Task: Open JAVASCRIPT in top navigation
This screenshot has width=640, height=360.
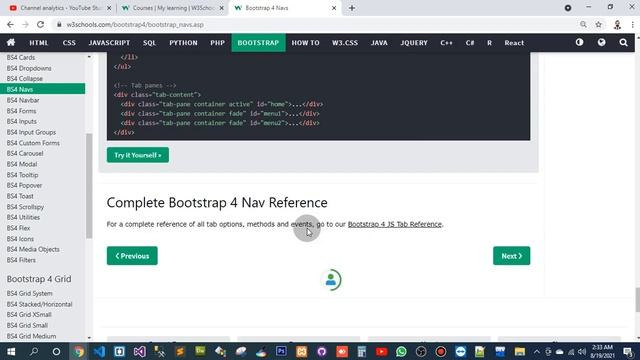Action: coord(109,42)
